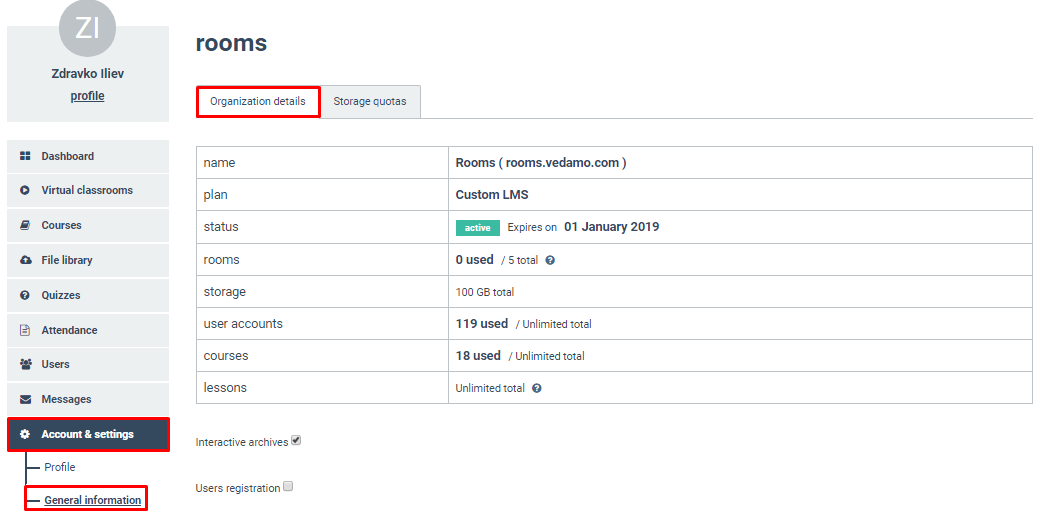Switch to the Storage quotas tab

click(370, 102)
